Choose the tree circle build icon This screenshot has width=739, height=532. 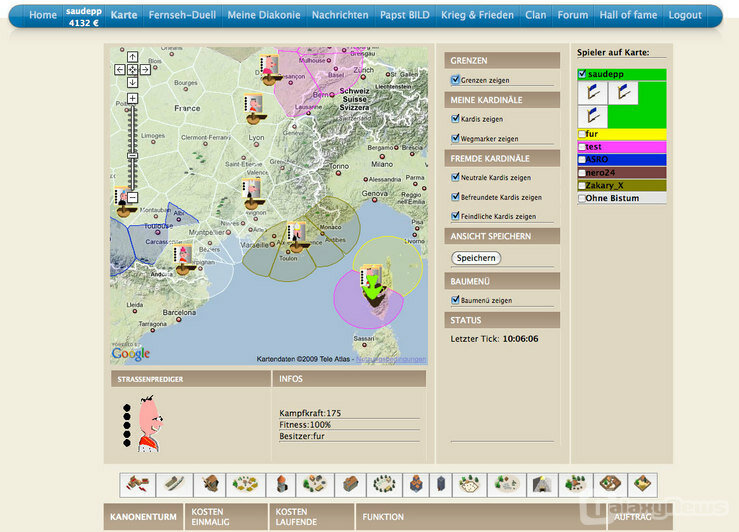[384, 485]
